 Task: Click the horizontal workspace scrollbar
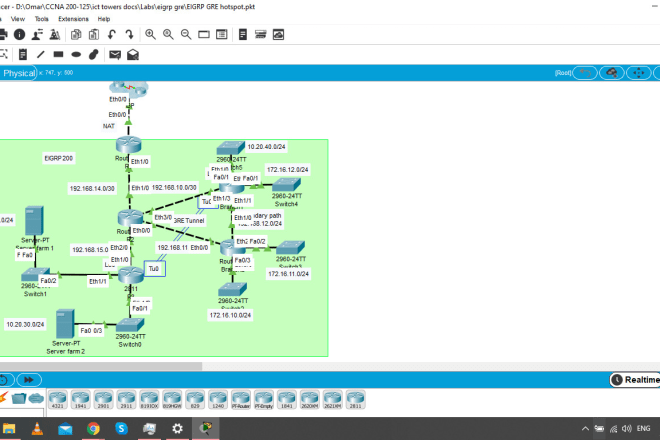click(x=101, y=366)
